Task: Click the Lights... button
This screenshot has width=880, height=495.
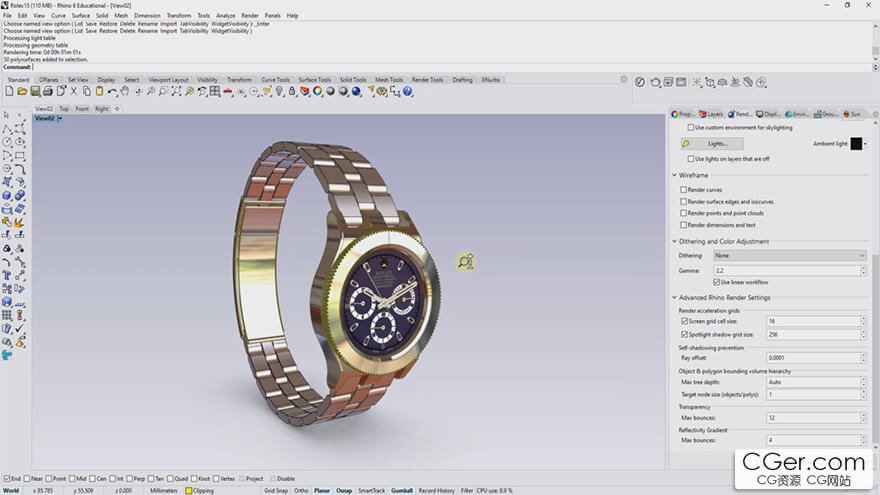Action: coord(712,144)
